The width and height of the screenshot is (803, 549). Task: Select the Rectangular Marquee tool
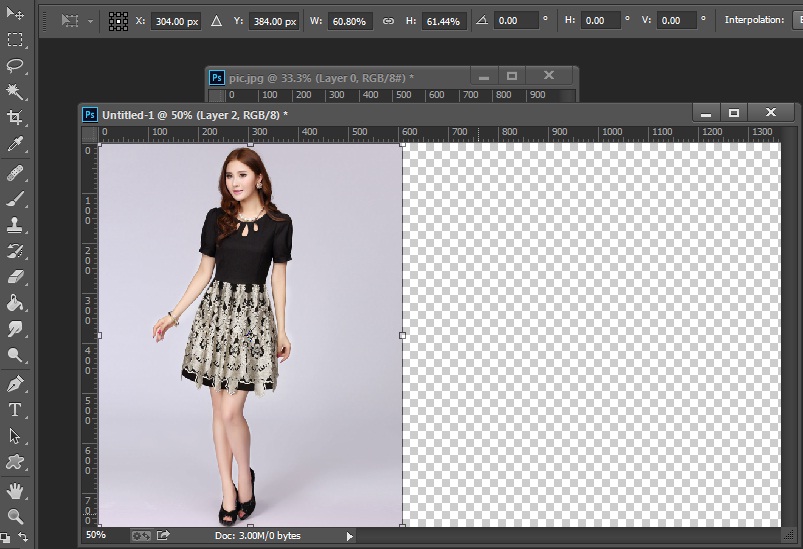[15, 40]
